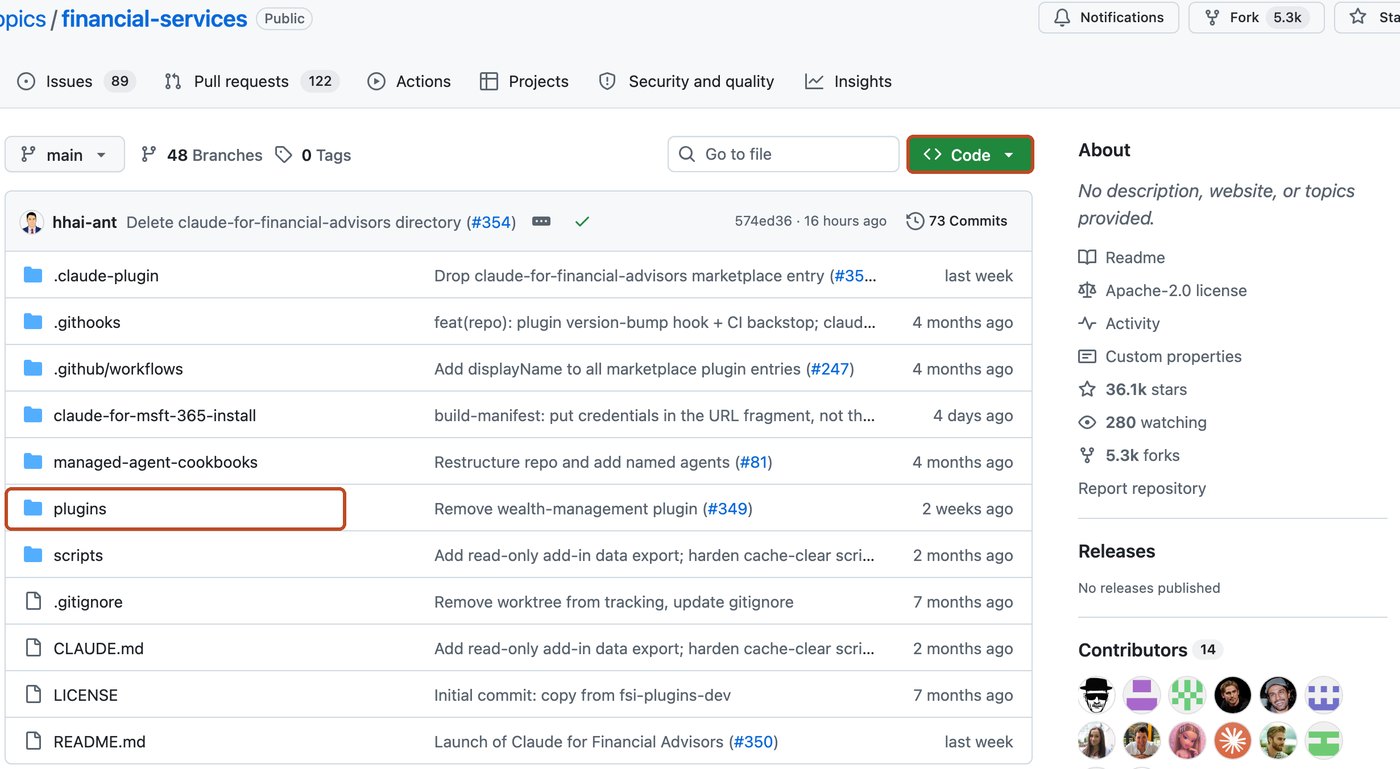View the 73 Commits history
1400x769 pixels.
tap(957, 221)
